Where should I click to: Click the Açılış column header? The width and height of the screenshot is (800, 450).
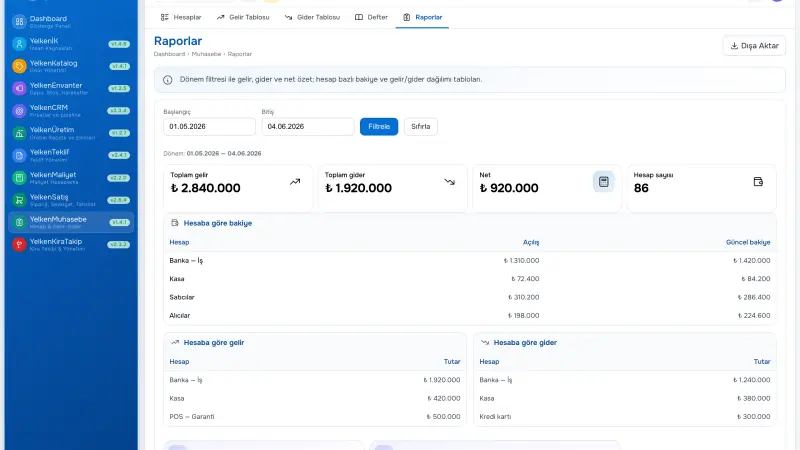tap(531, 242)
